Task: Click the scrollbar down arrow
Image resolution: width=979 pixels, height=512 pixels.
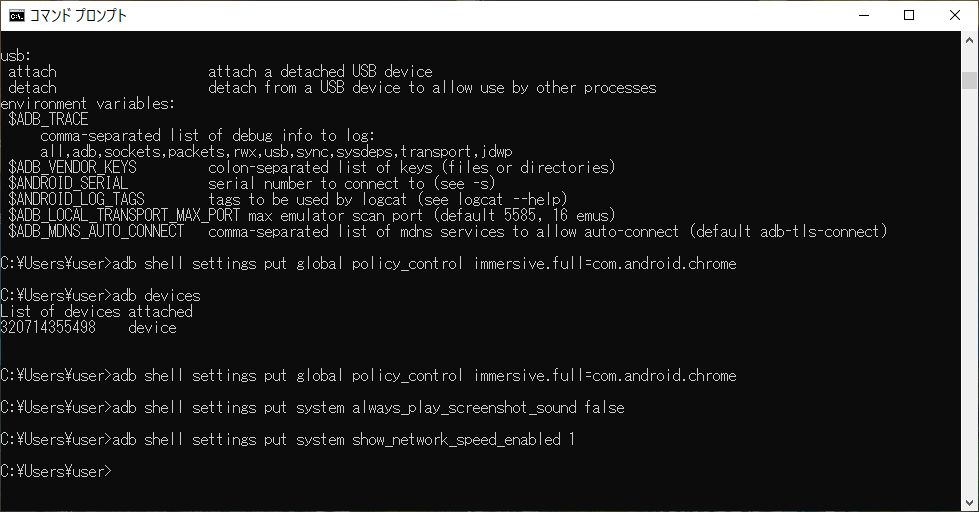Action: point(969,502)
